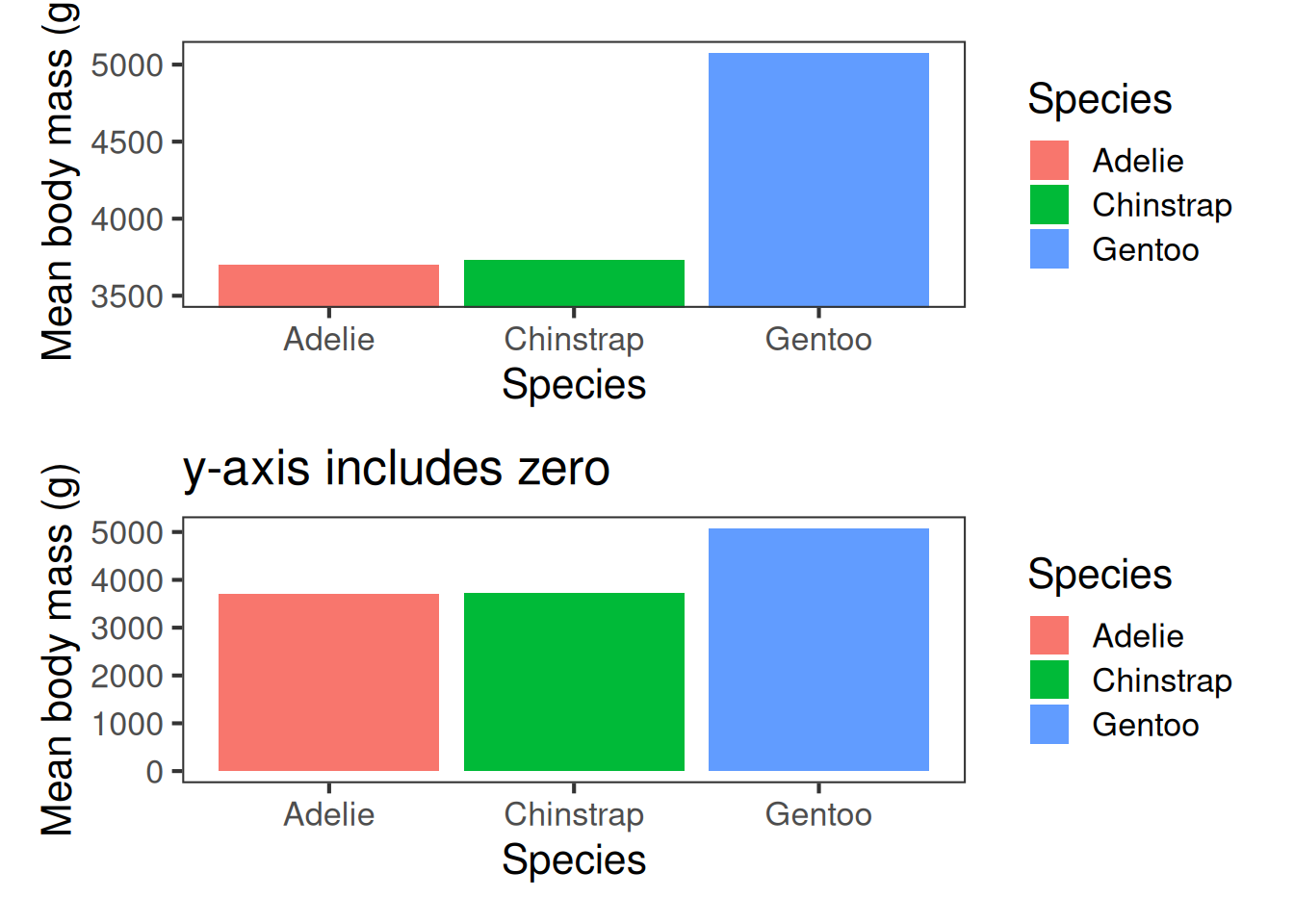
Task: Select the red Adelie bar in lower chart
Action: tap(328, 682)
